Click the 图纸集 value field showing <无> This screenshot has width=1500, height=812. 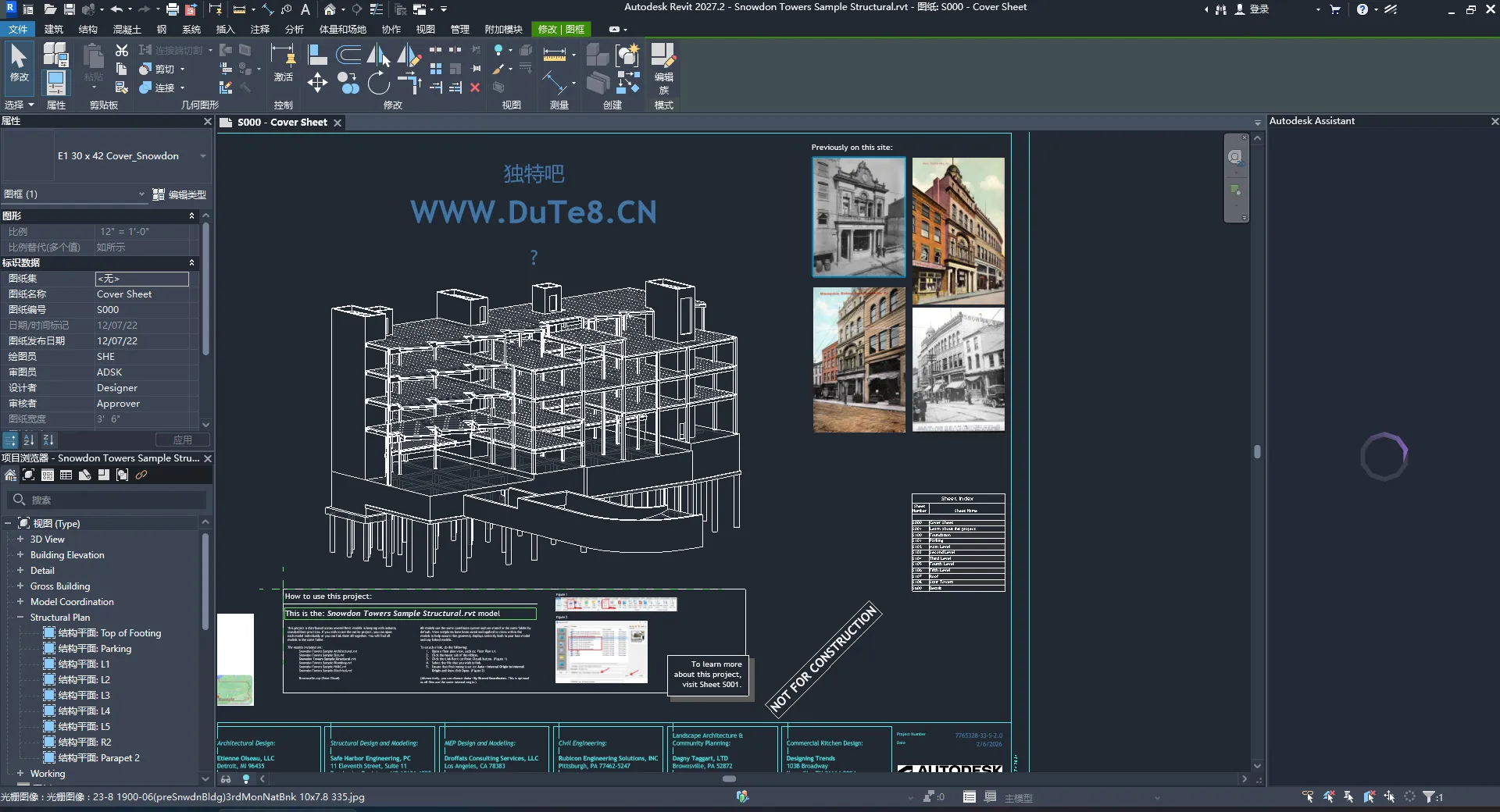pos(141,279)
